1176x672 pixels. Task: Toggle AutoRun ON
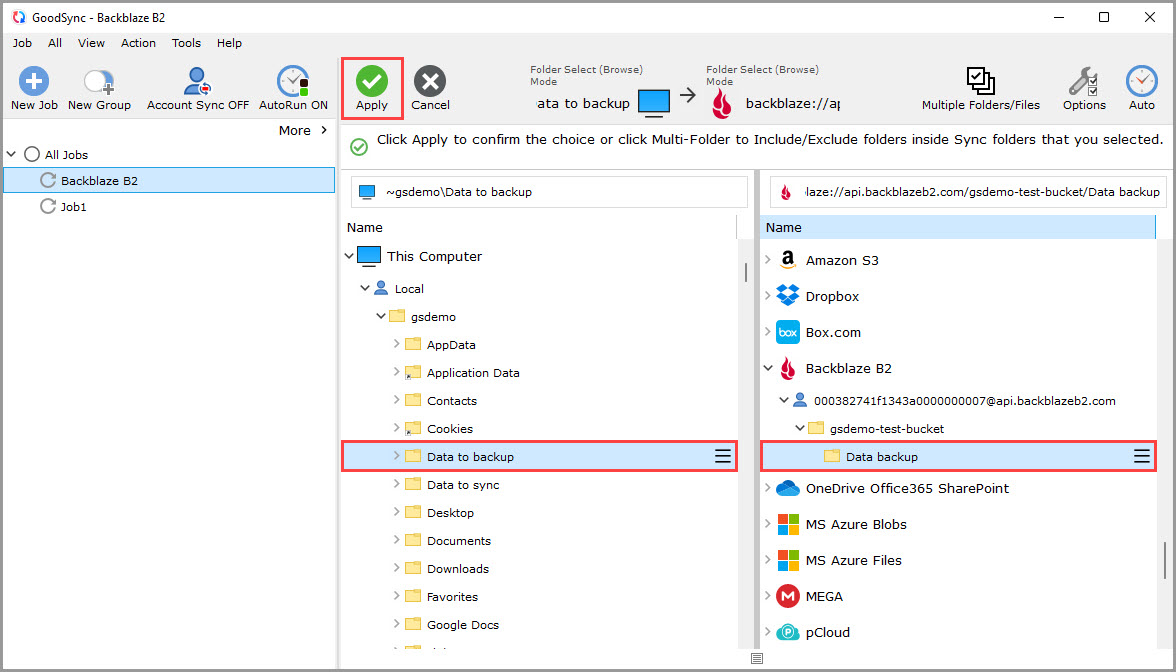coord(293,88)
